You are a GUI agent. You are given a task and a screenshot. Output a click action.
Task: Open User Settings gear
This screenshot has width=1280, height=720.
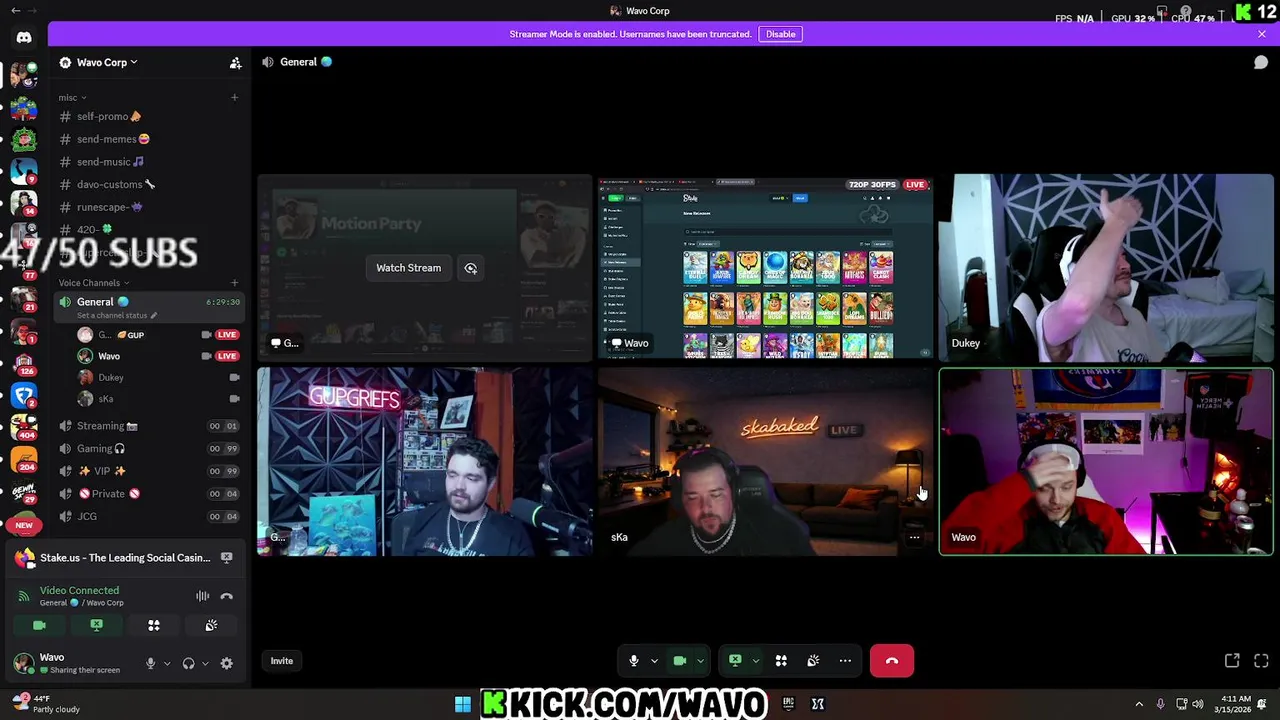[x=226, y=663]
